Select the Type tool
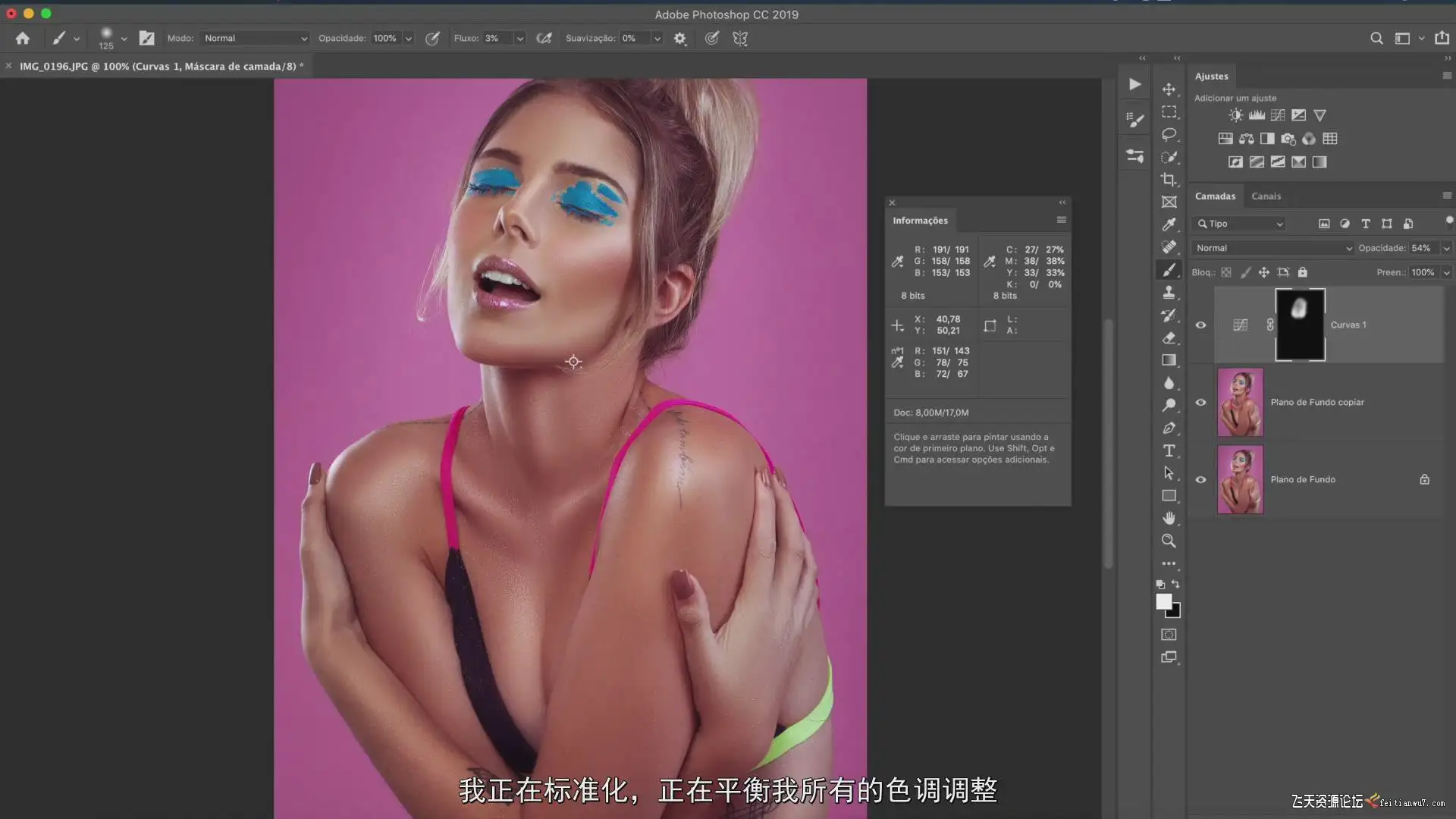 [x=1169, y=450]
